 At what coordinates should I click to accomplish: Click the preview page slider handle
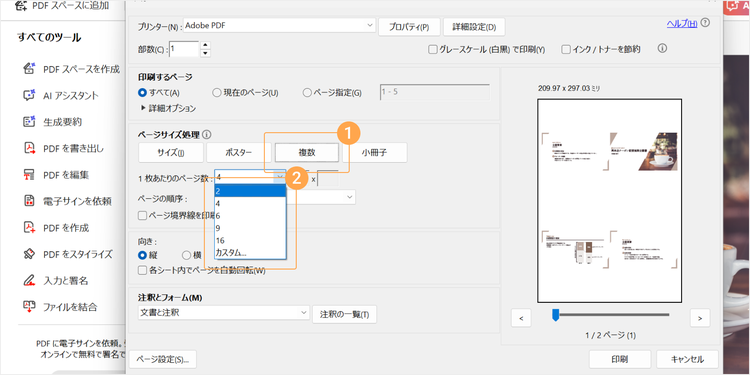point(555,315)
